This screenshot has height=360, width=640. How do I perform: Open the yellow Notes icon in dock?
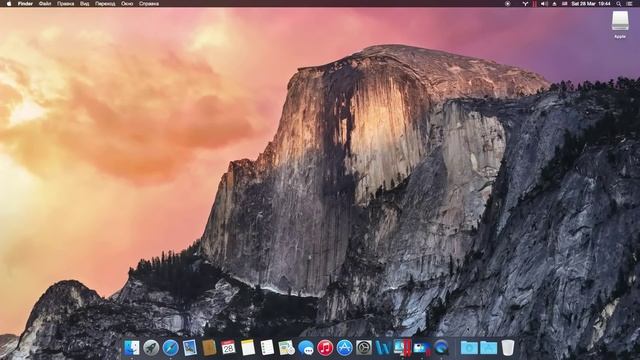(x=248, y=348)
